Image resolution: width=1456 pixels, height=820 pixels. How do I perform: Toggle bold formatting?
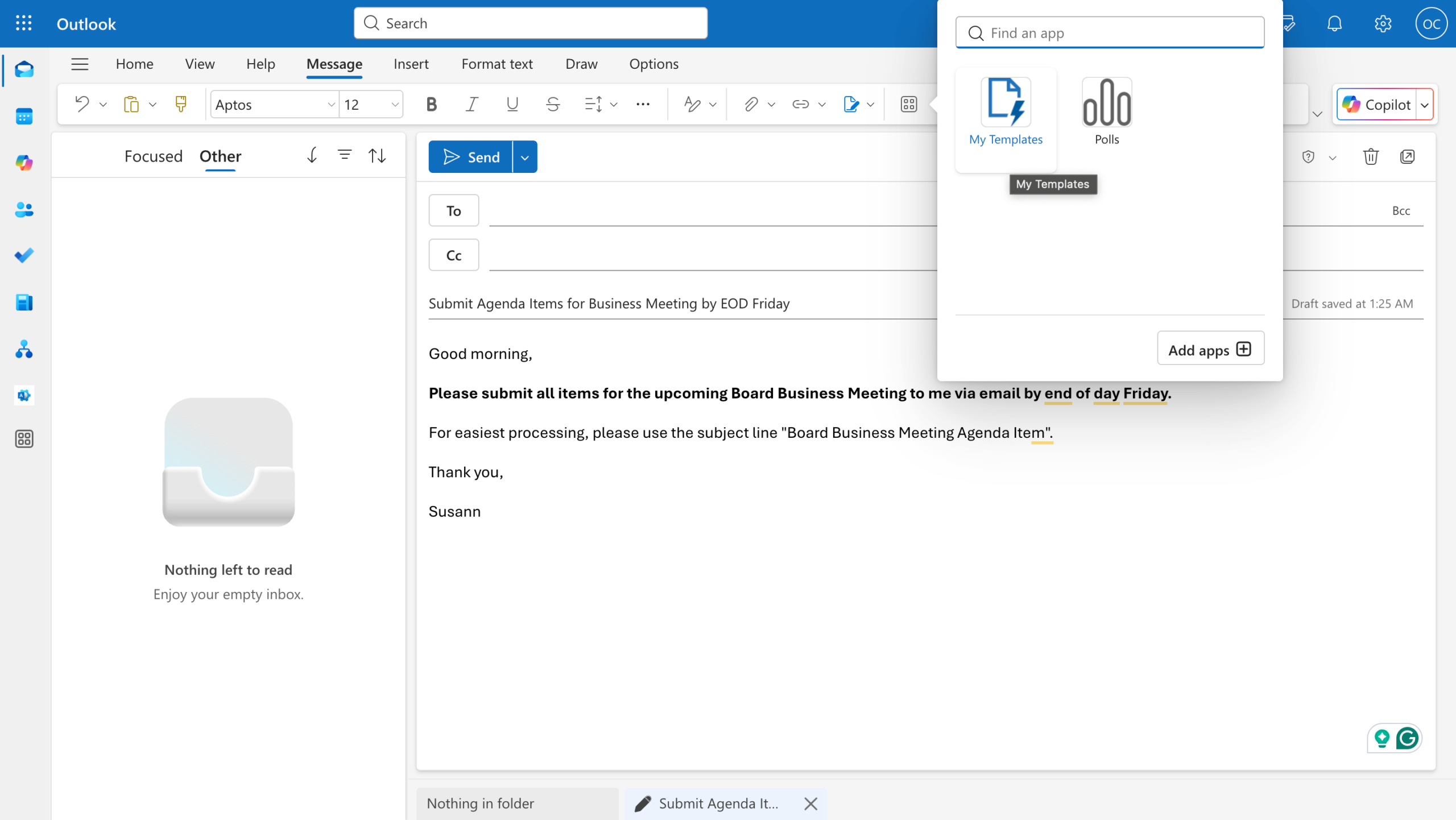431,104
